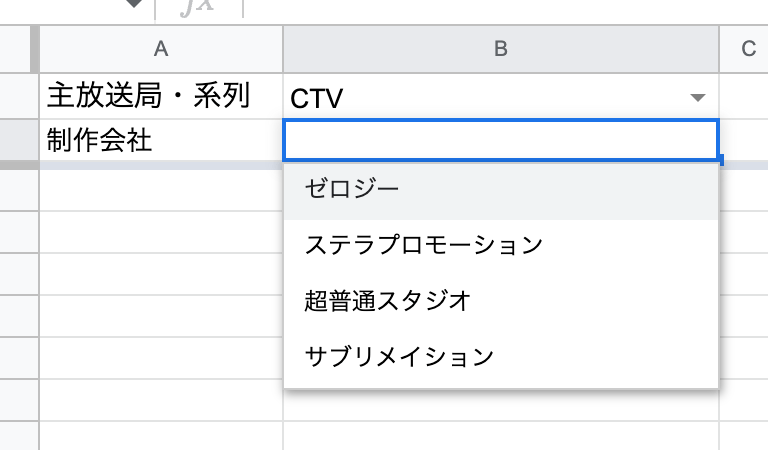Select the row header of 主放送局・系列 row
Screen dimensions: 768x450
tap(19, 97)
